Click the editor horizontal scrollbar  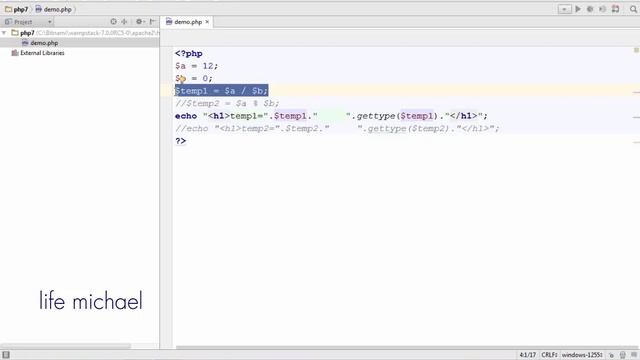click(x=406, y=348)
